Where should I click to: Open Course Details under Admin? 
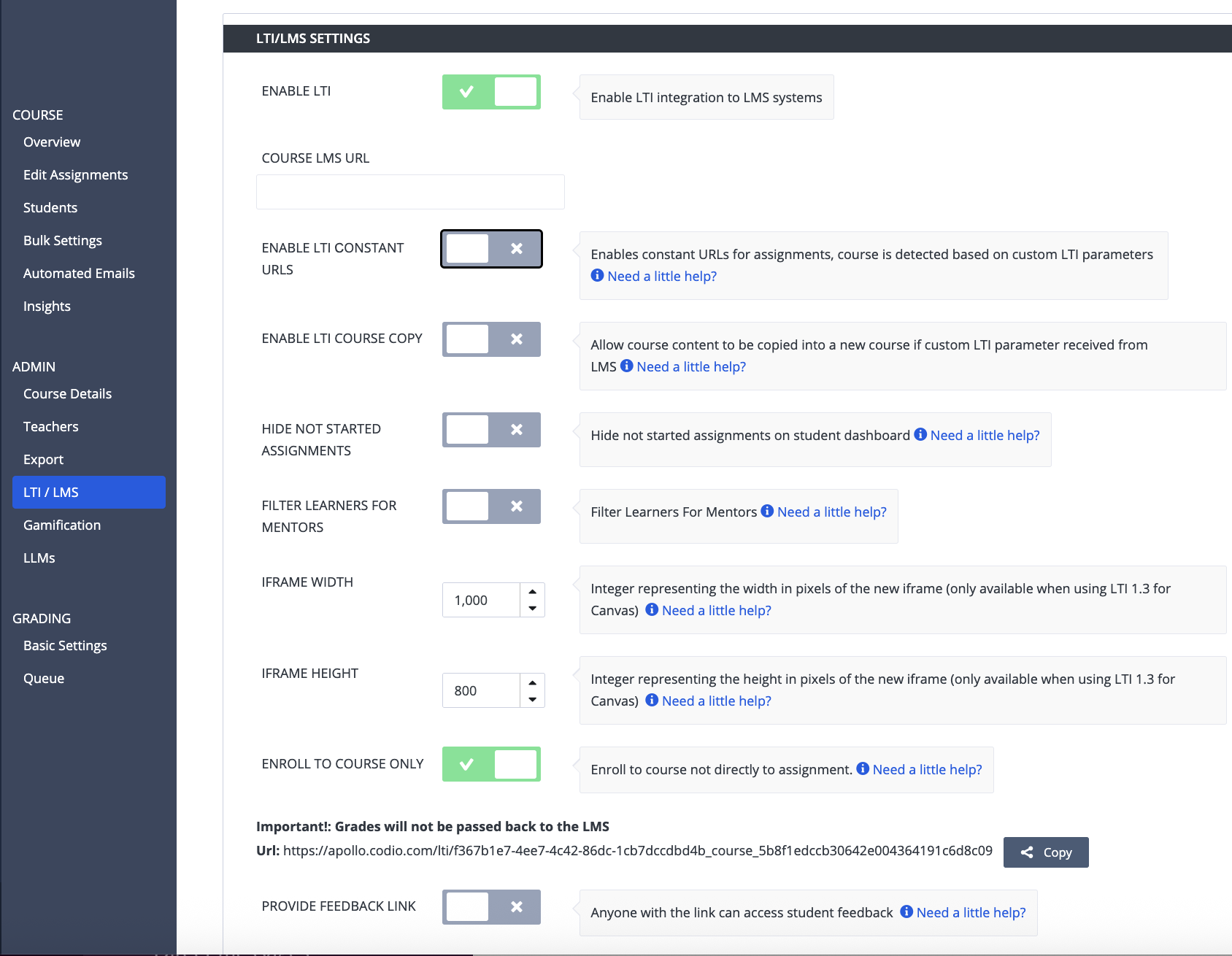coord(67,394)
